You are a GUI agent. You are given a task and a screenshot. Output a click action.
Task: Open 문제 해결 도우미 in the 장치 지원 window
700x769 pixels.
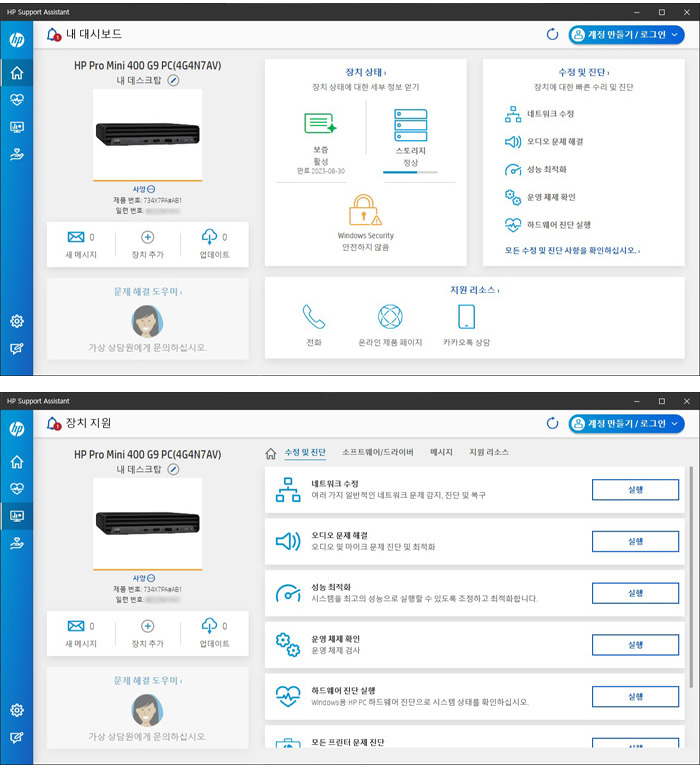click(x=148, y=680)
